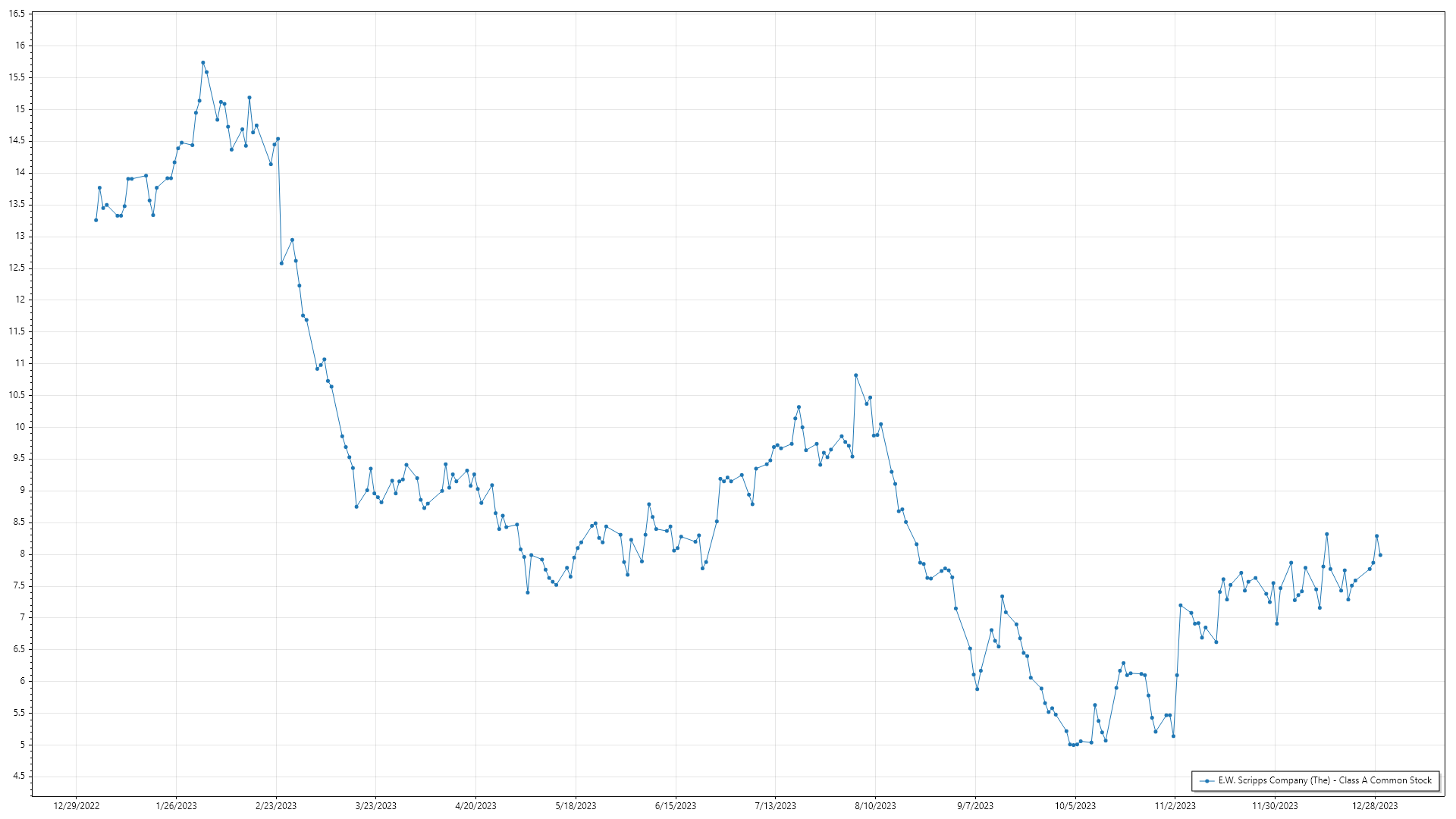Click the 10/5/2023 x-axis date label

click(x=1075, y=806)
